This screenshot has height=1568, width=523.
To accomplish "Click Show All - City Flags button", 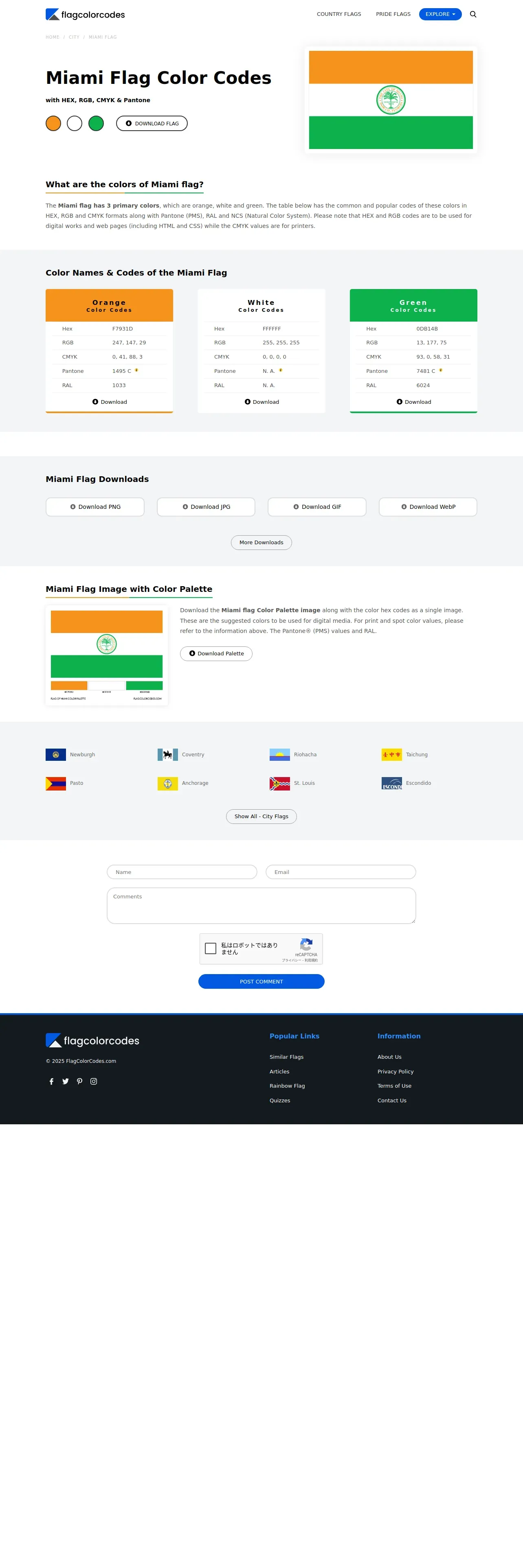I will (x=261, y=816).
